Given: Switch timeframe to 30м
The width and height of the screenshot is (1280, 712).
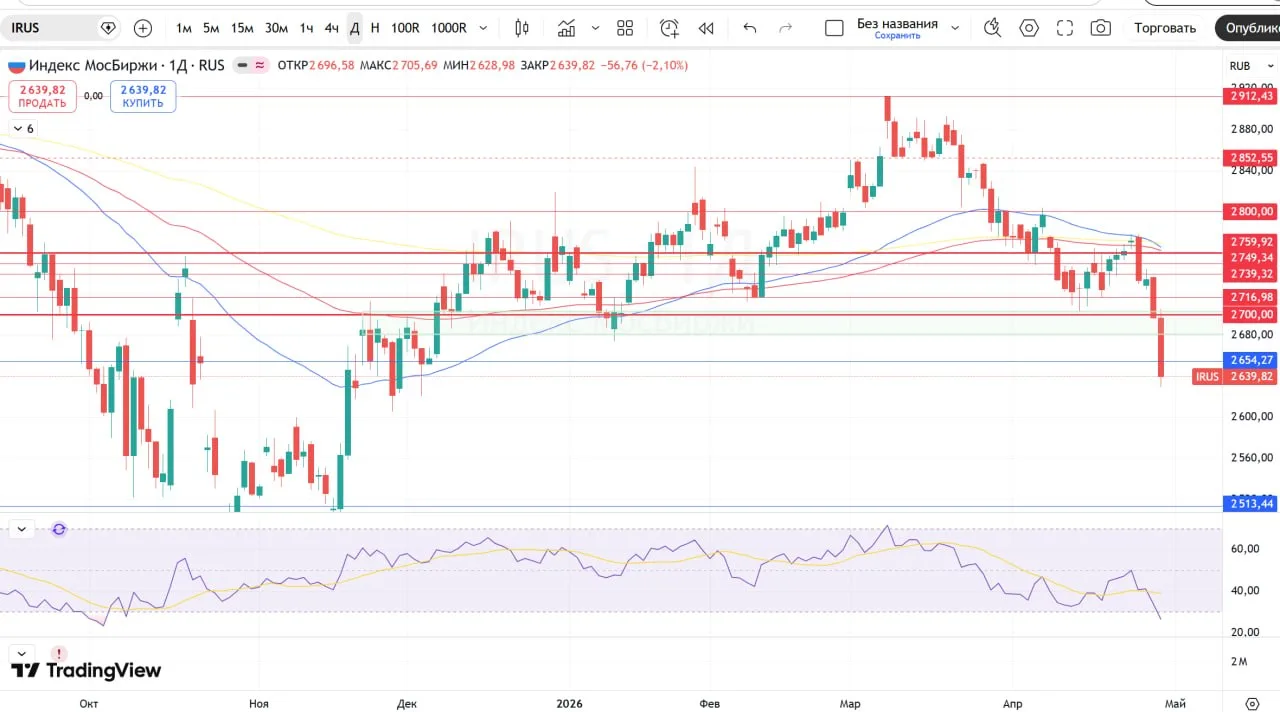Looking at the screenshot, I should 276,28.
